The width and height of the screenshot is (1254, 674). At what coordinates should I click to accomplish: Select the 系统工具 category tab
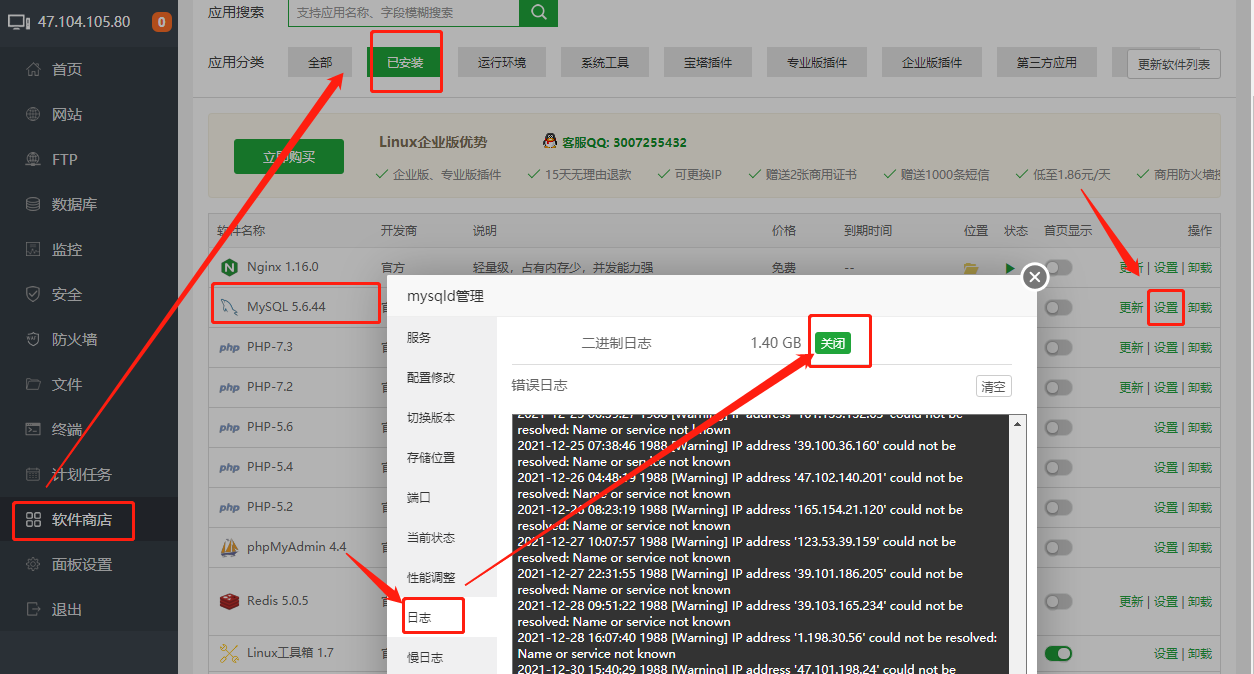click(x=605, y=62)
